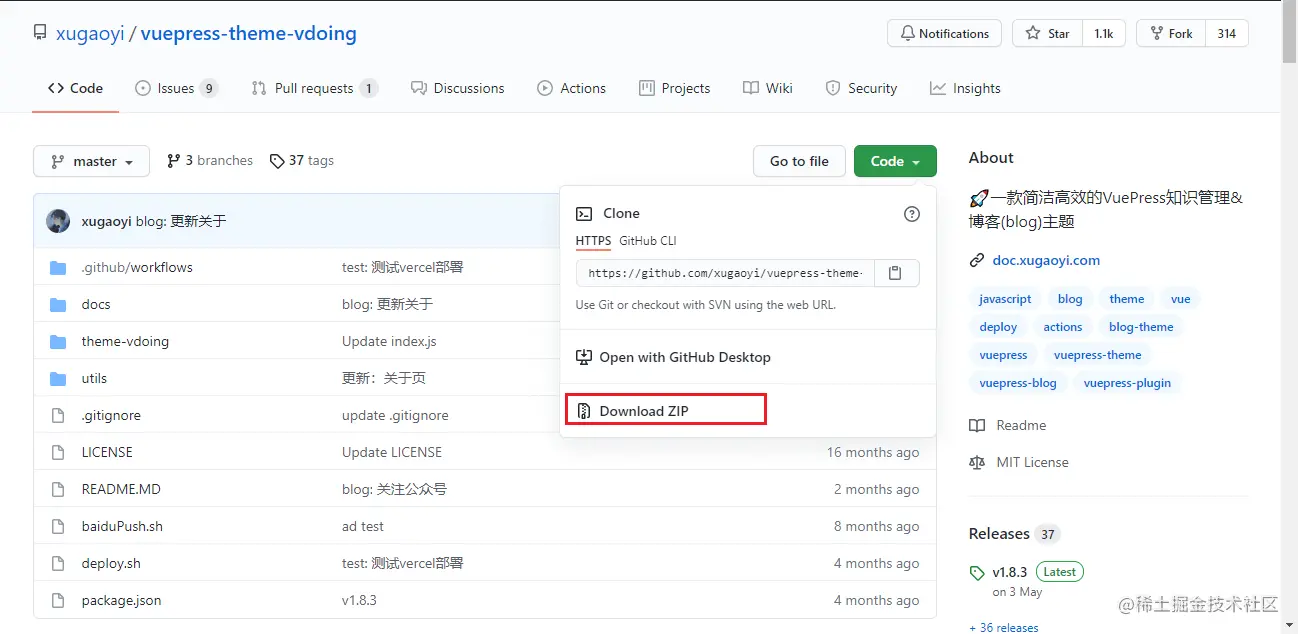Open the doc.xugaoyi.com website link
This screenshot has width=1298, height=634.
click(x=1046, y=260)
